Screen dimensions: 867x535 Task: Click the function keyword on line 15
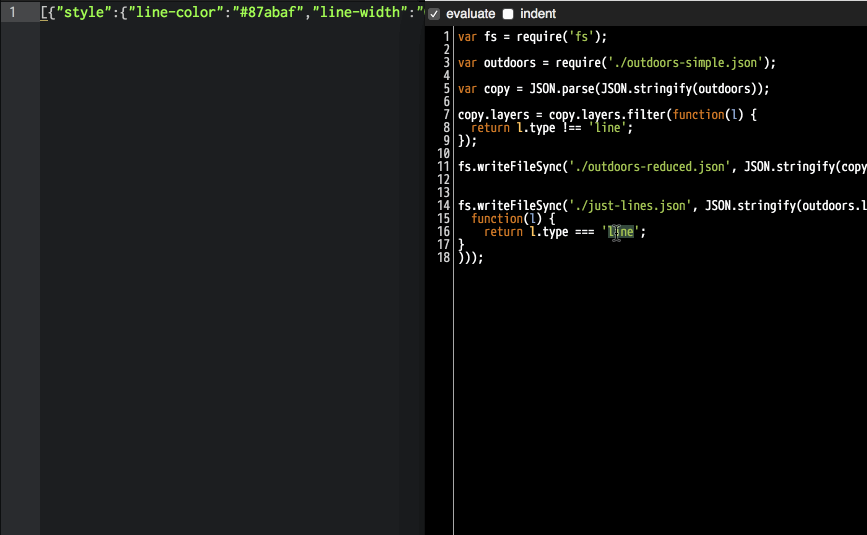tap(497, 219)
